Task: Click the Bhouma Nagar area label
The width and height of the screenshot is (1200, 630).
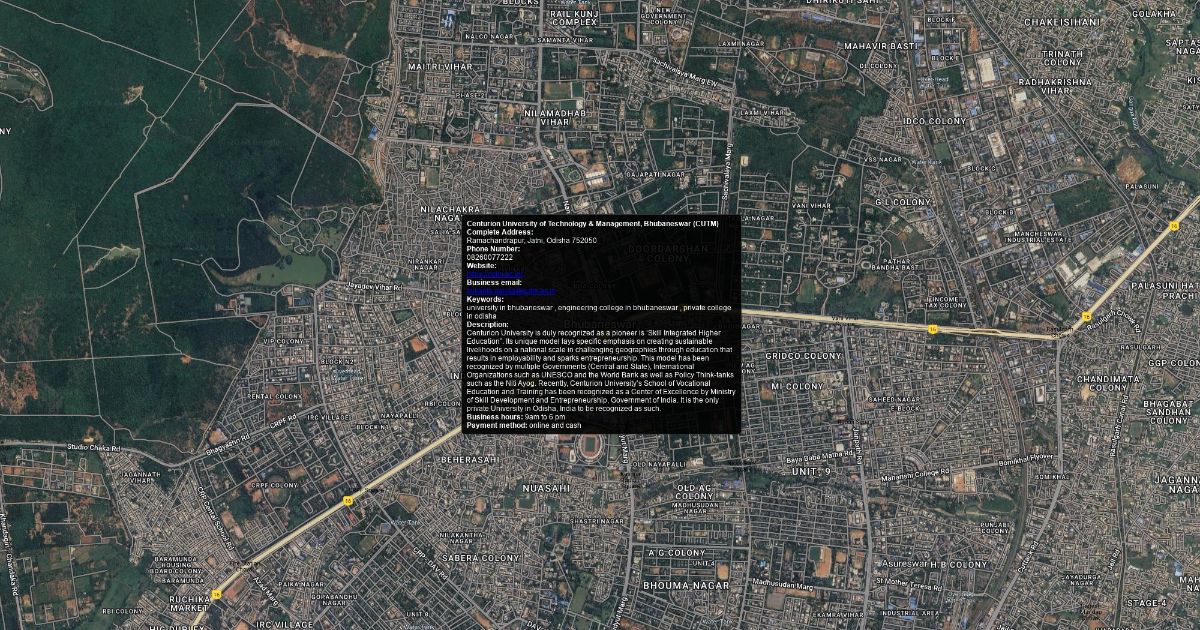Action: [x=679, y=584]
